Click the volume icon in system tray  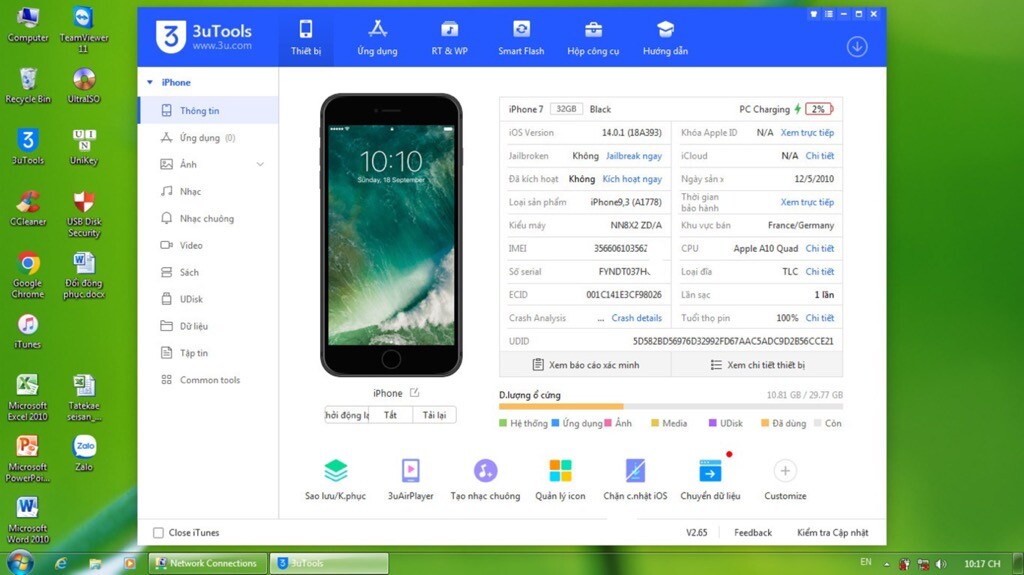(941, 563)
